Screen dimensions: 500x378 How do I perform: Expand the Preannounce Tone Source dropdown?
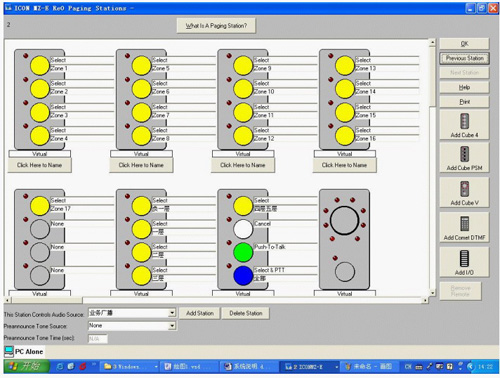coord(172,326)
